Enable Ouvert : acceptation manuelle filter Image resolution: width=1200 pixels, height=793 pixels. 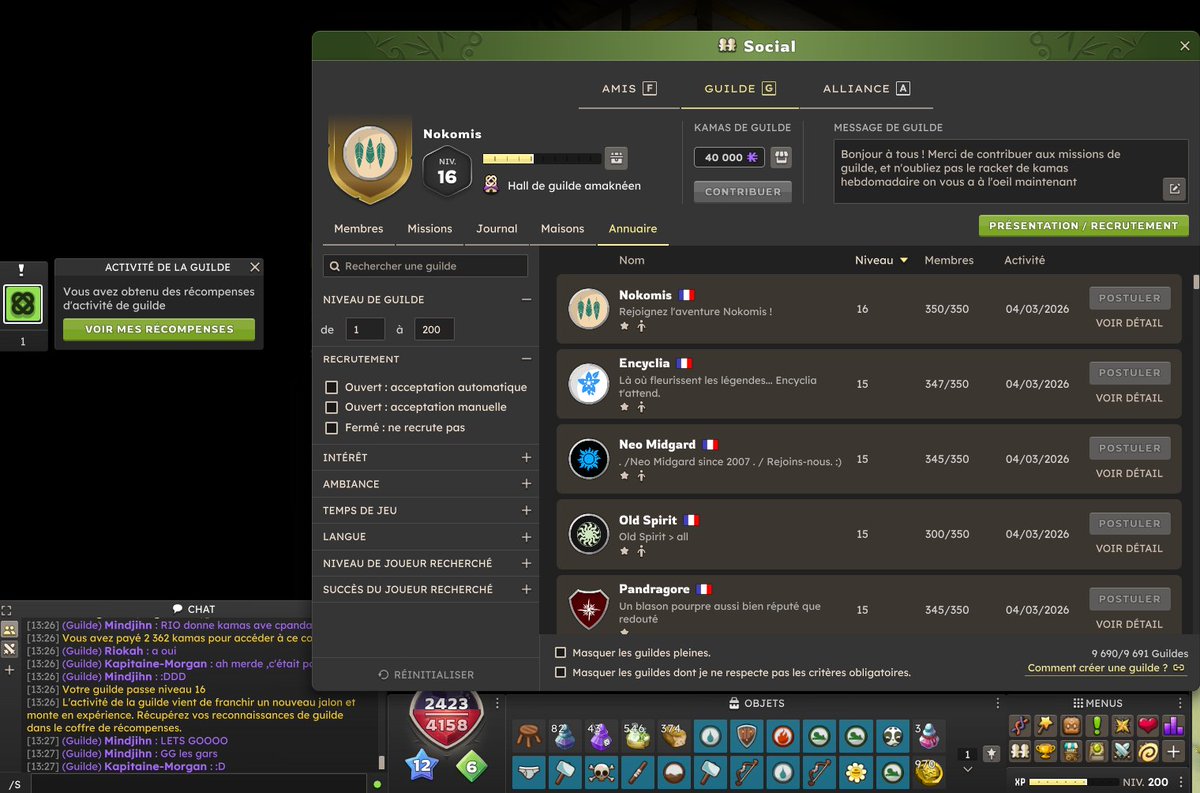pyautogui.click(x=332, y=407)
